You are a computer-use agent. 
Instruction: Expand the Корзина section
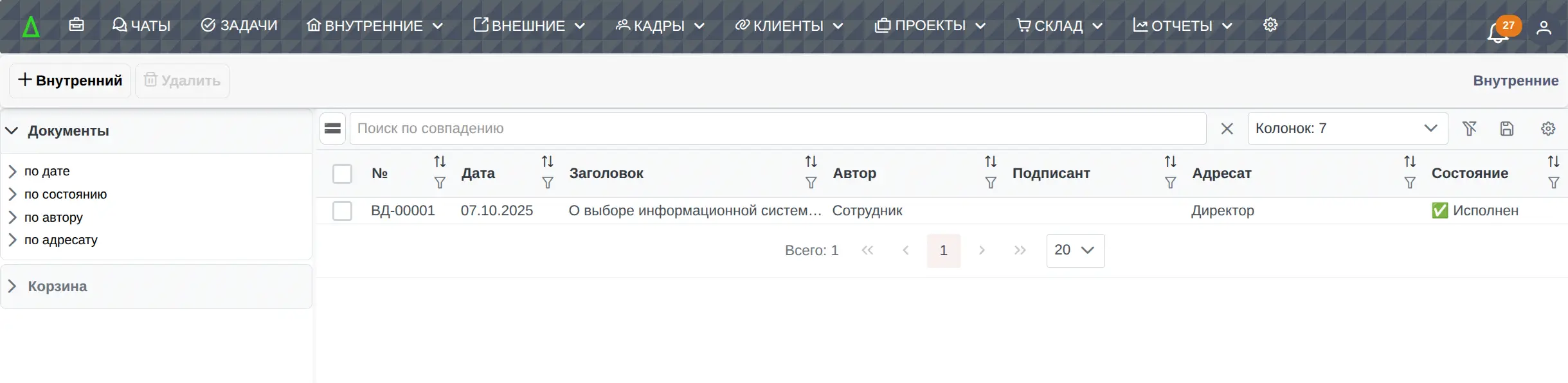12,287
